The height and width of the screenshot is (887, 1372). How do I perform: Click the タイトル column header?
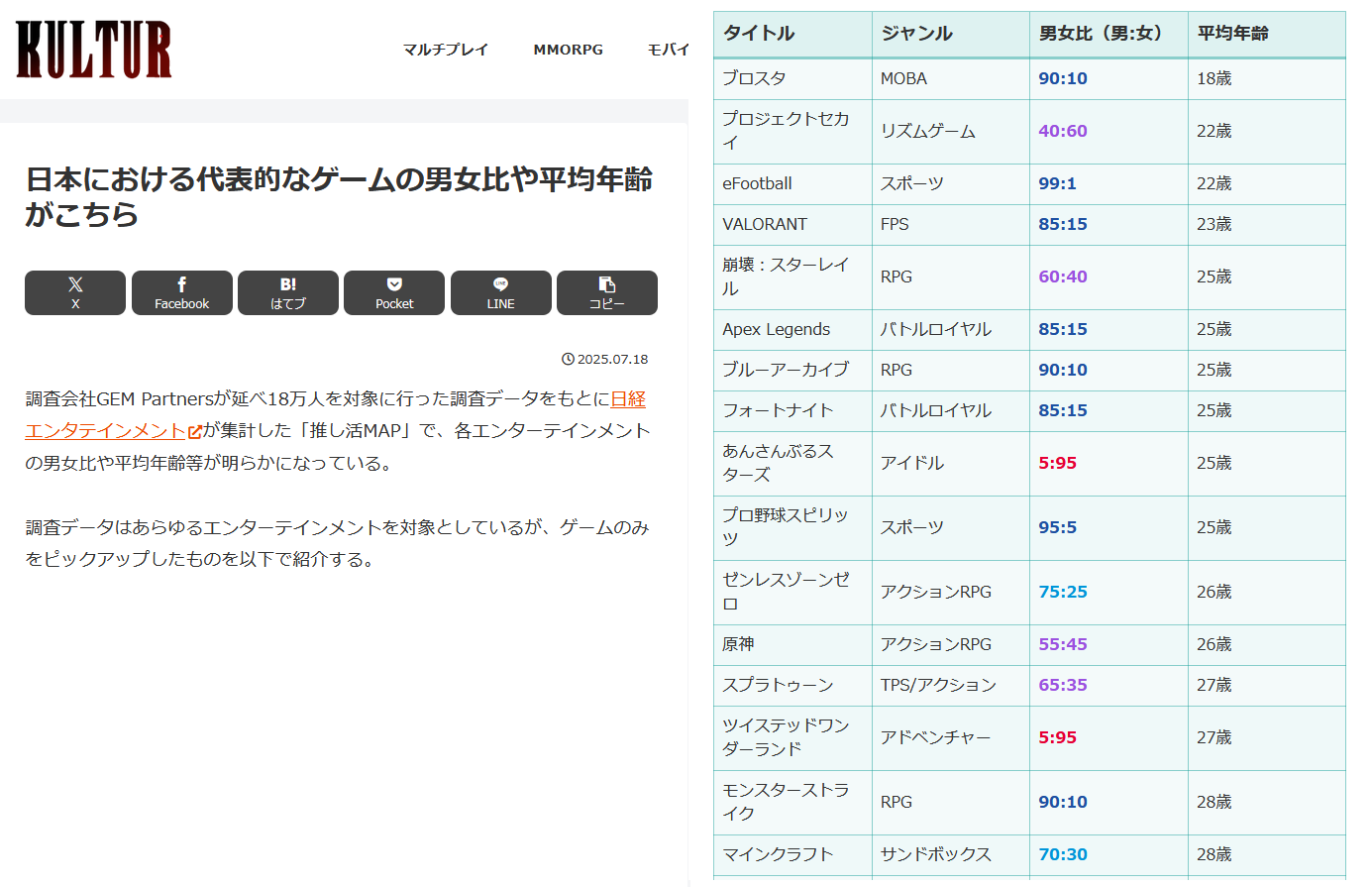(792, 34)
